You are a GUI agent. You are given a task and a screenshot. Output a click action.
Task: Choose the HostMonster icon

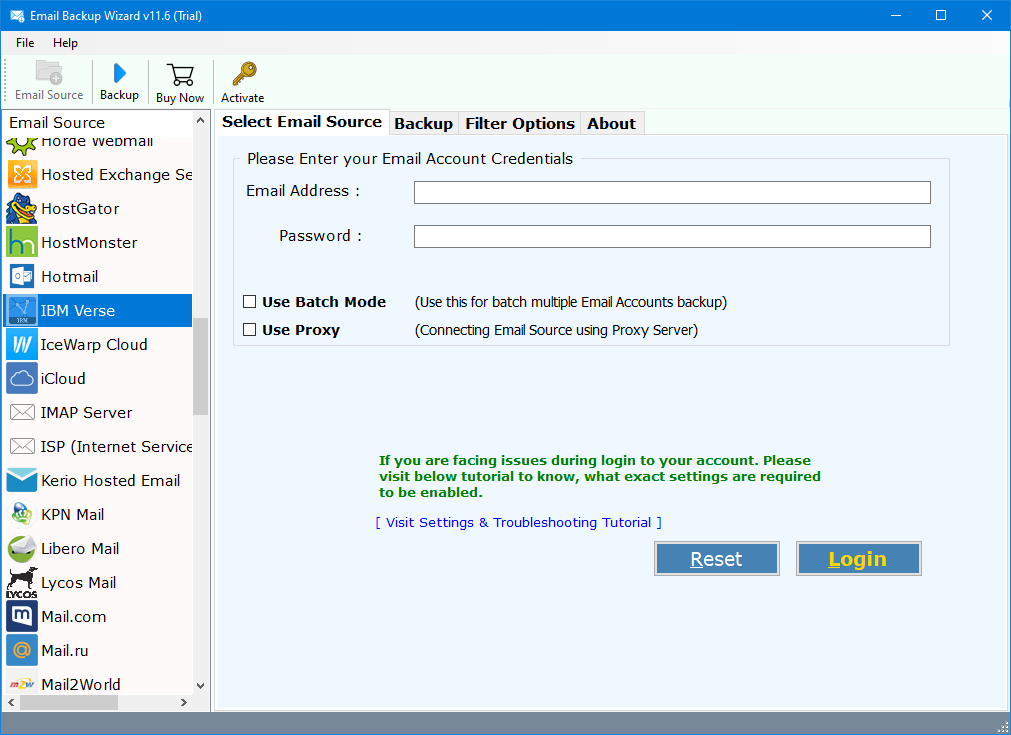22,242
